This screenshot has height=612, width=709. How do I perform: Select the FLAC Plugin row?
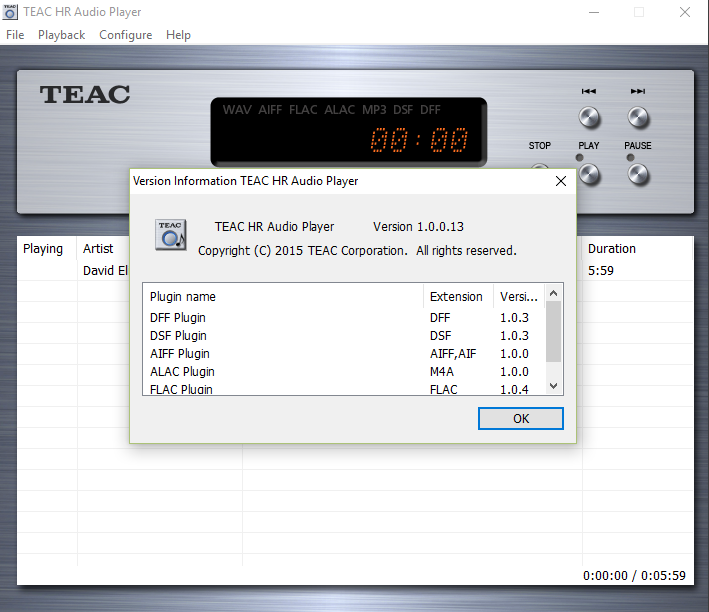tap(344, 389)
